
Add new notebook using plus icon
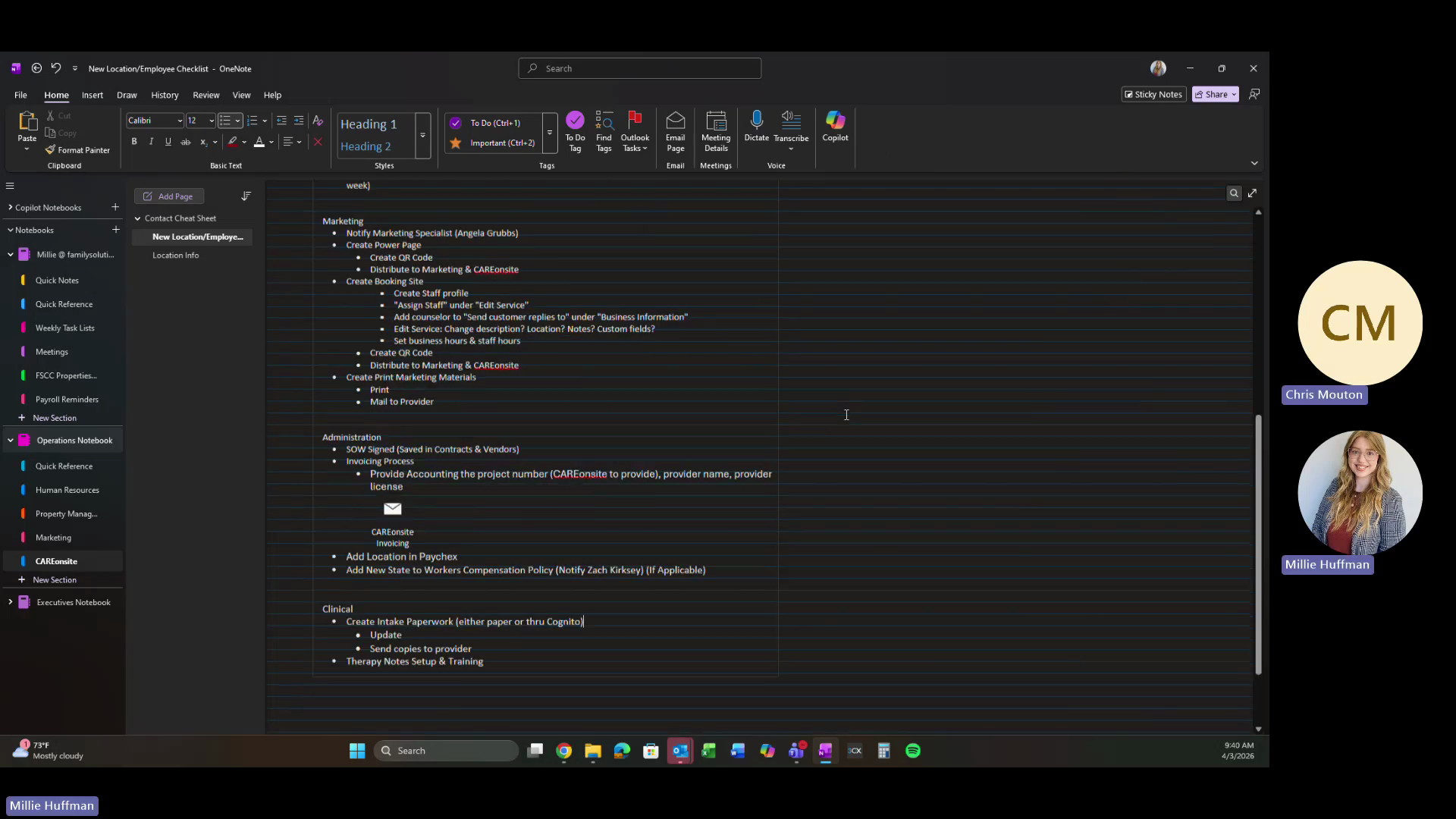pos(115,230)
